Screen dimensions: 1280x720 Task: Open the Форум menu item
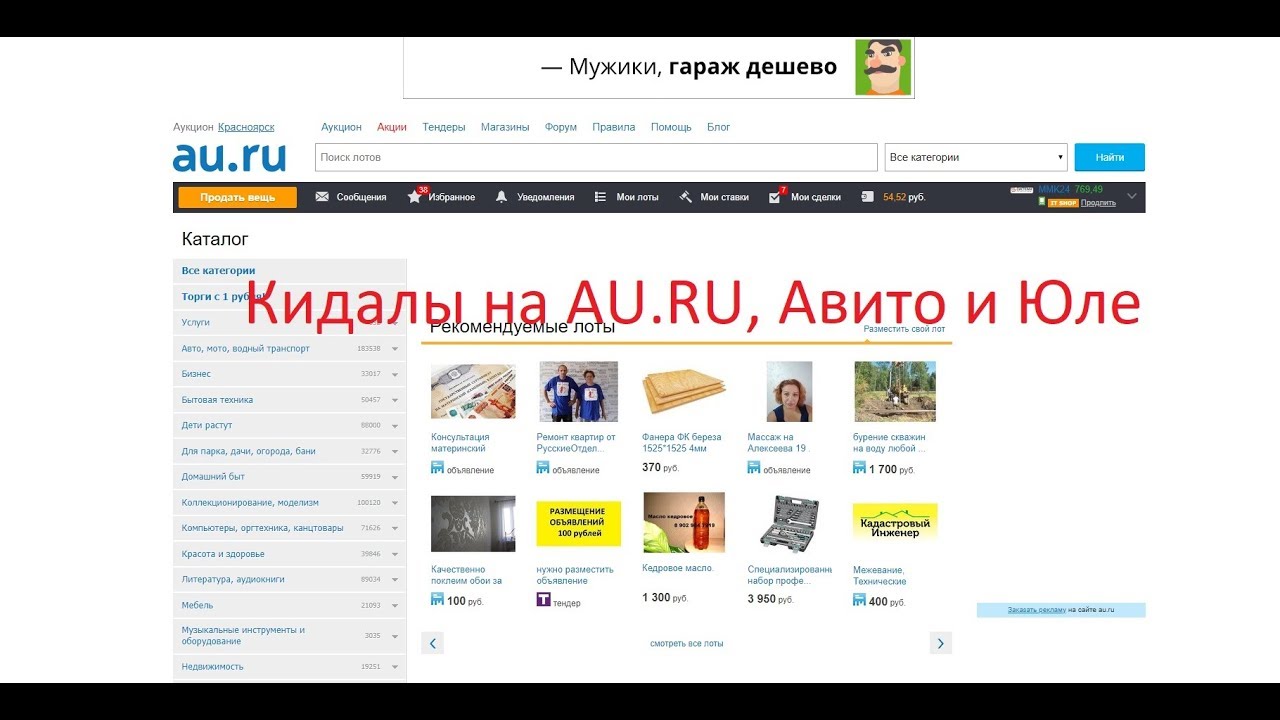click(561, 127)
